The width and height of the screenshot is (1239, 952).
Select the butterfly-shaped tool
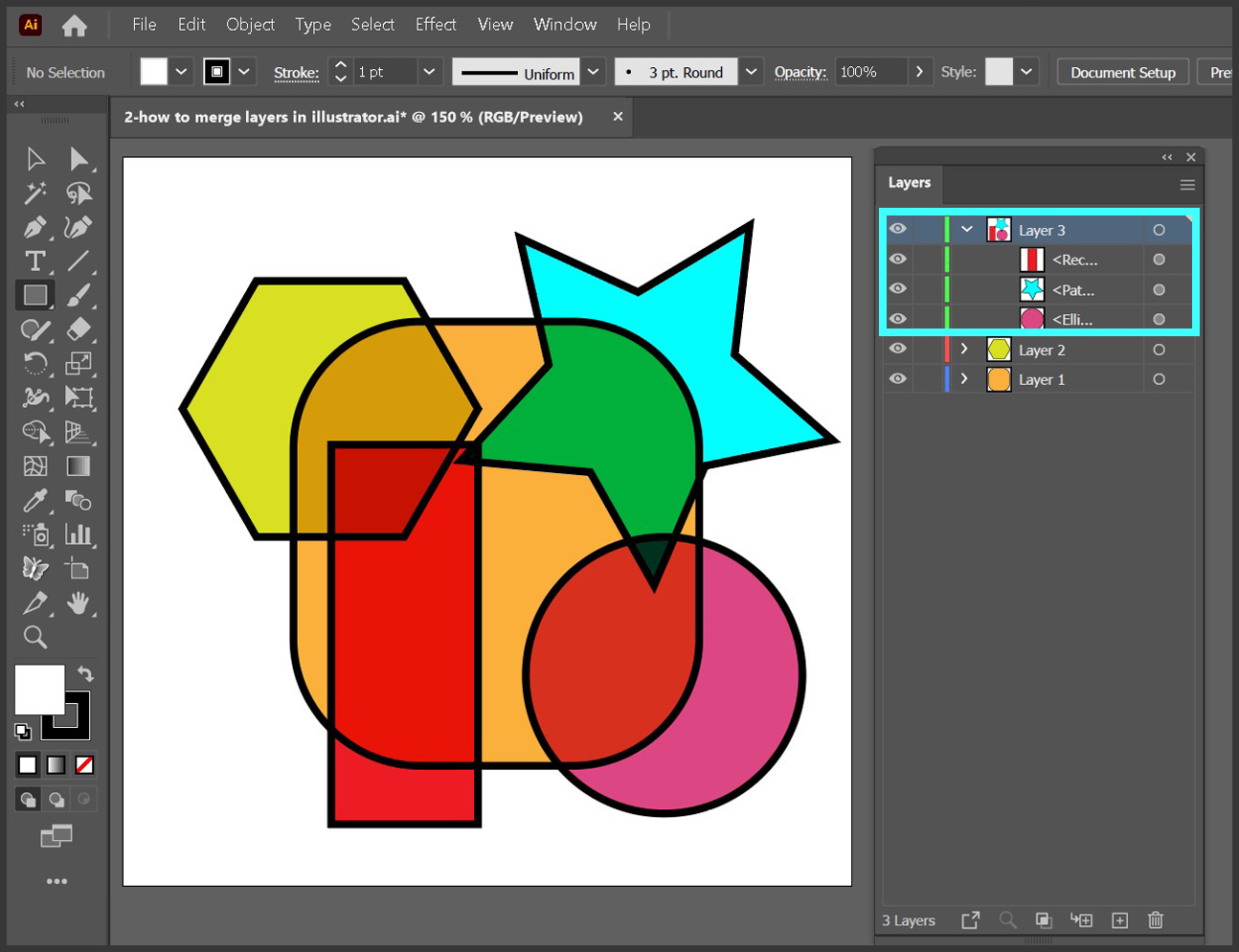pyautogui.click(x=35, y=569)
